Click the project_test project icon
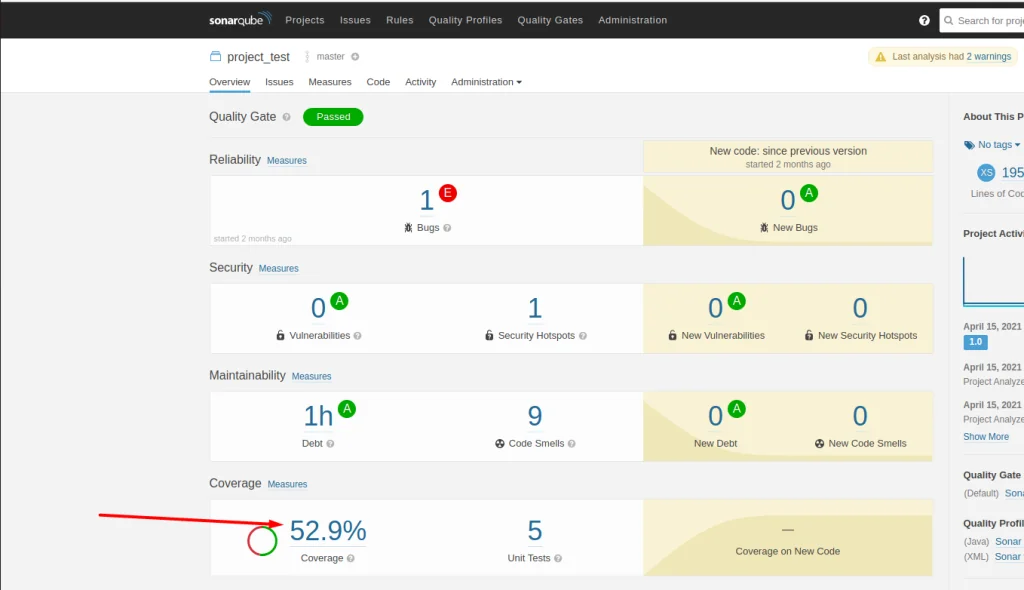This screenshot has height=590, width=1024. [x=215, y=56]
